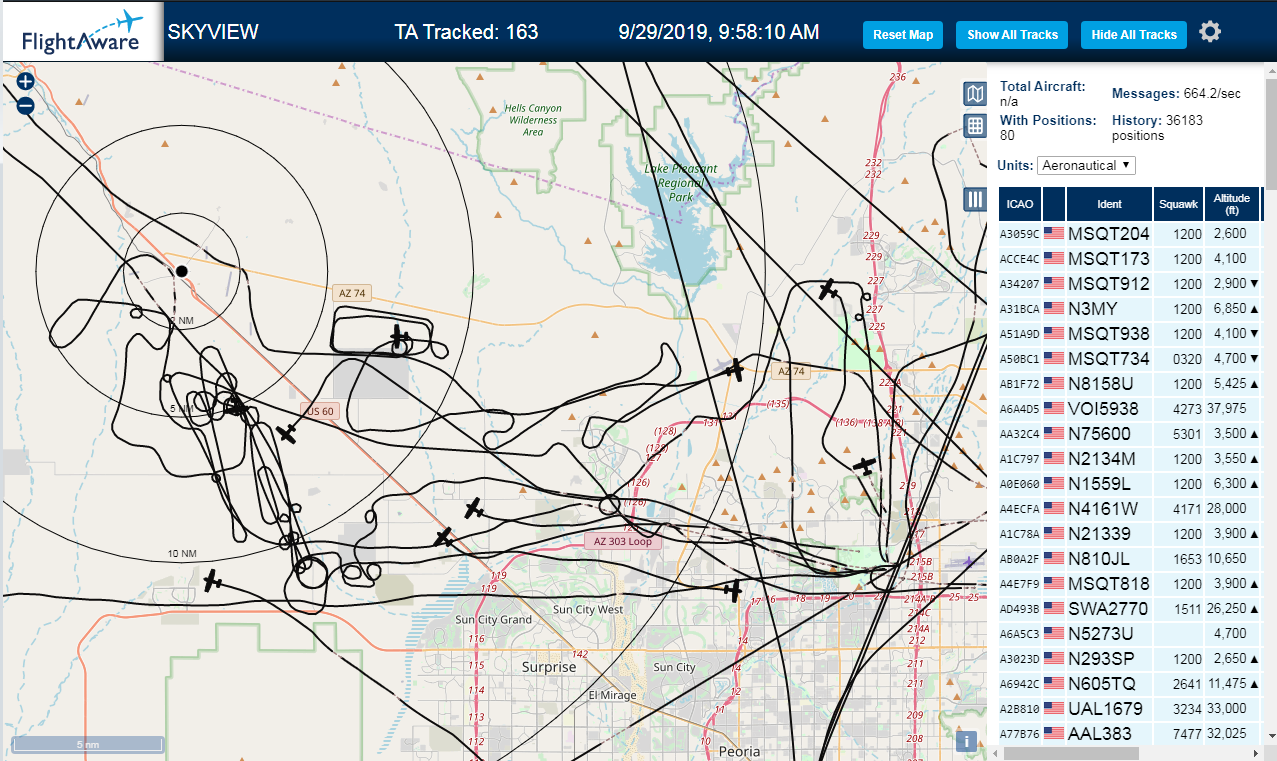This screenshot has height=761, width=1277.
Task: Select the MSQT204 US flag icon
Action: (x=1054, y=234)
